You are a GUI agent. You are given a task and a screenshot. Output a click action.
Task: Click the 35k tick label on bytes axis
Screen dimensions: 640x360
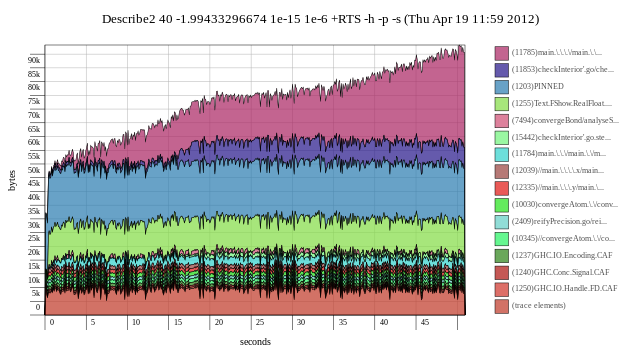point(34,211)
